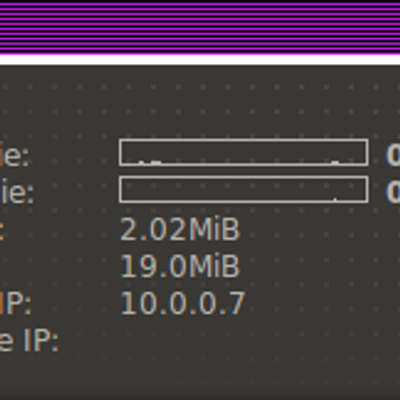The image size is (400, 400).
Task: Click the 19.0MiB value
Action: pos(180,266)
